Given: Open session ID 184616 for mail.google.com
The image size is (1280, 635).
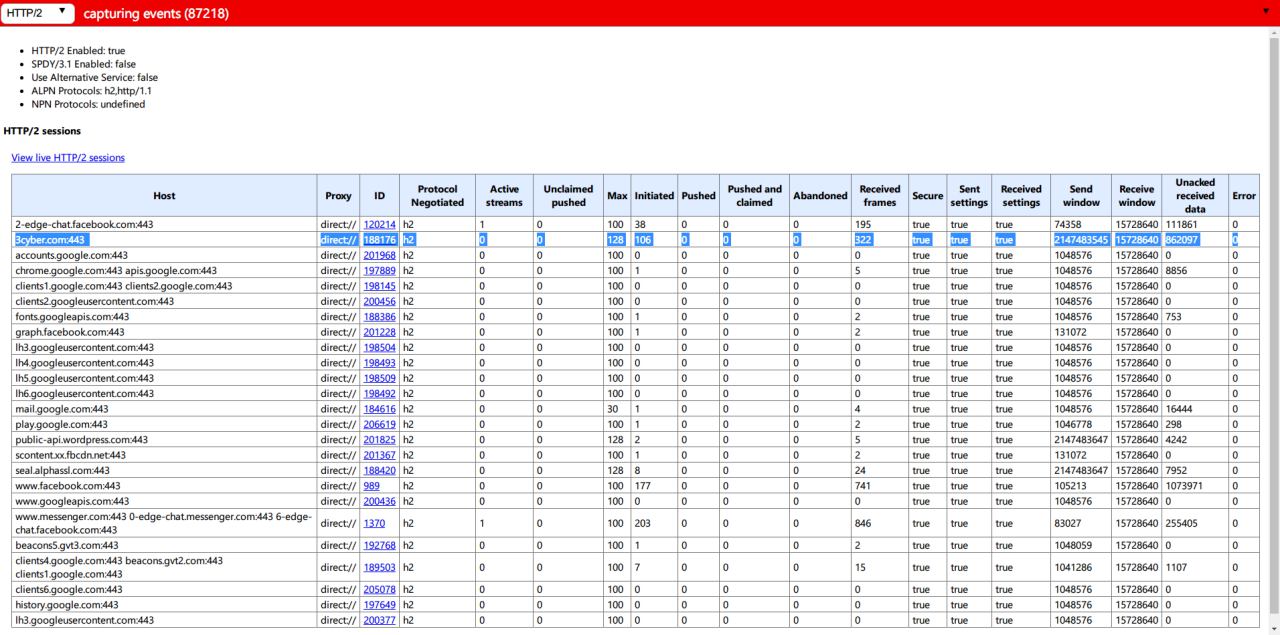Looking at the screenshot, I should [379, 409].
